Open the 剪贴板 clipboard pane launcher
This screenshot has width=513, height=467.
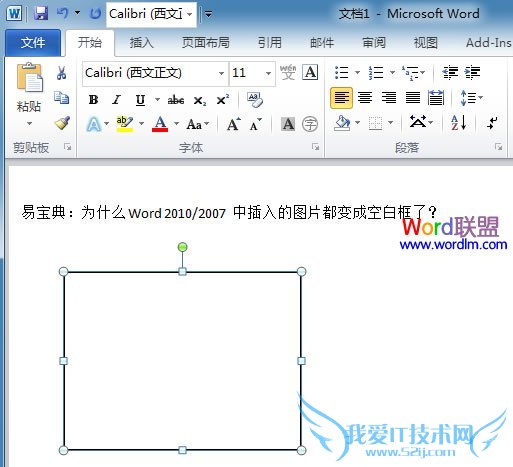coord(68,147)
